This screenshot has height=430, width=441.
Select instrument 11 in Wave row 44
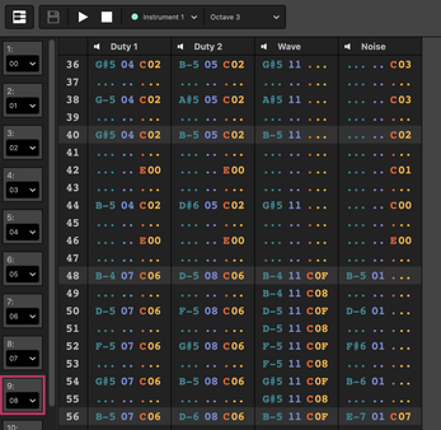click(x=295, y=205)
